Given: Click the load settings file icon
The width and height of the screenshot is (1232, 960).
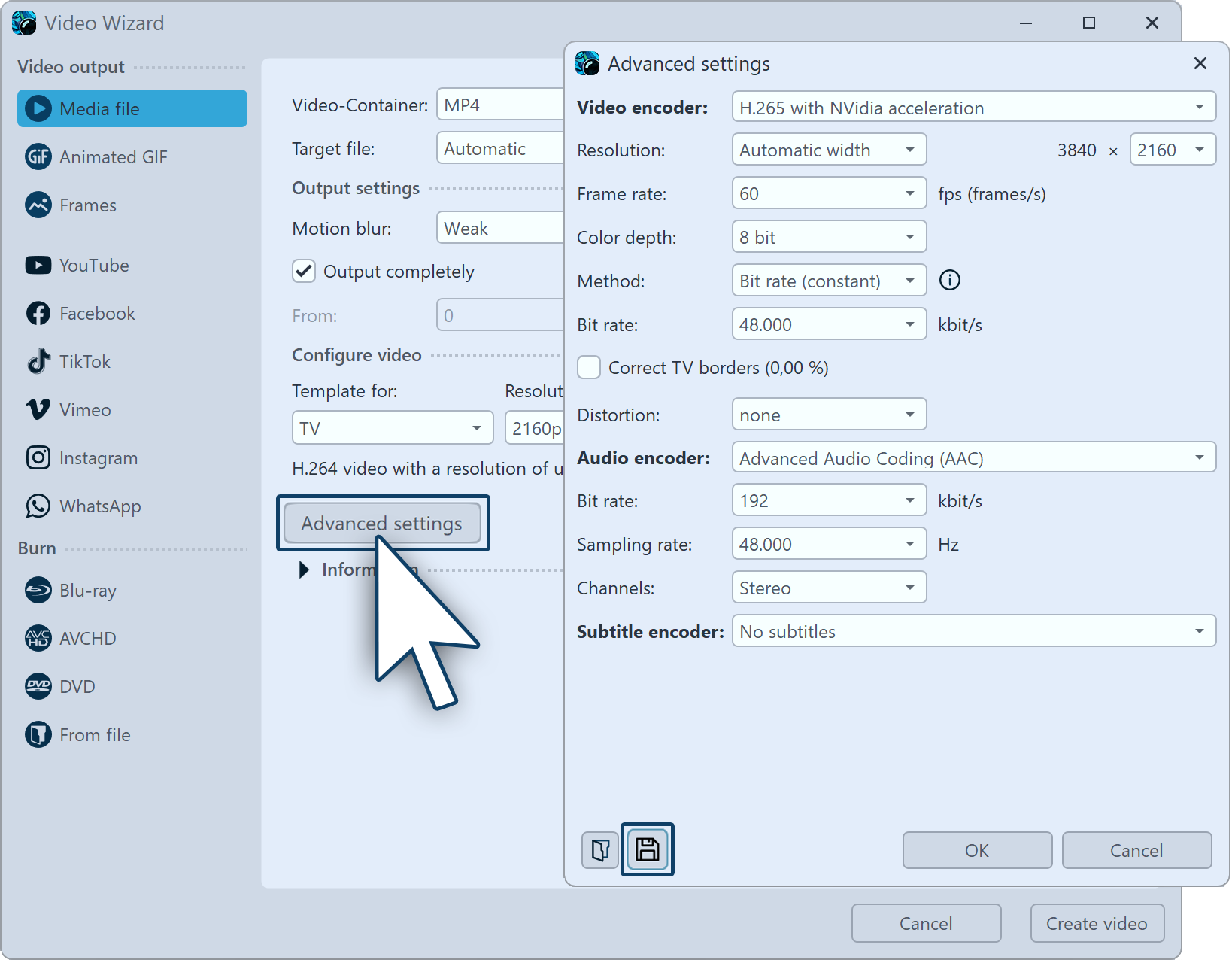Looking at the screenshot, I should tap(600, 849).
